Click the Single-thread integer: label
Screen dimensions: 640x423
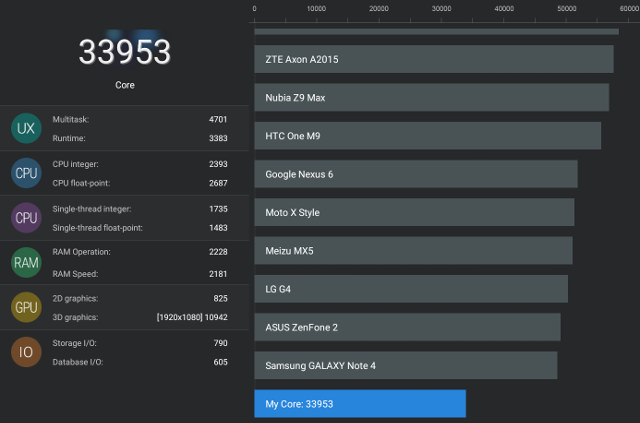(92, 209)
